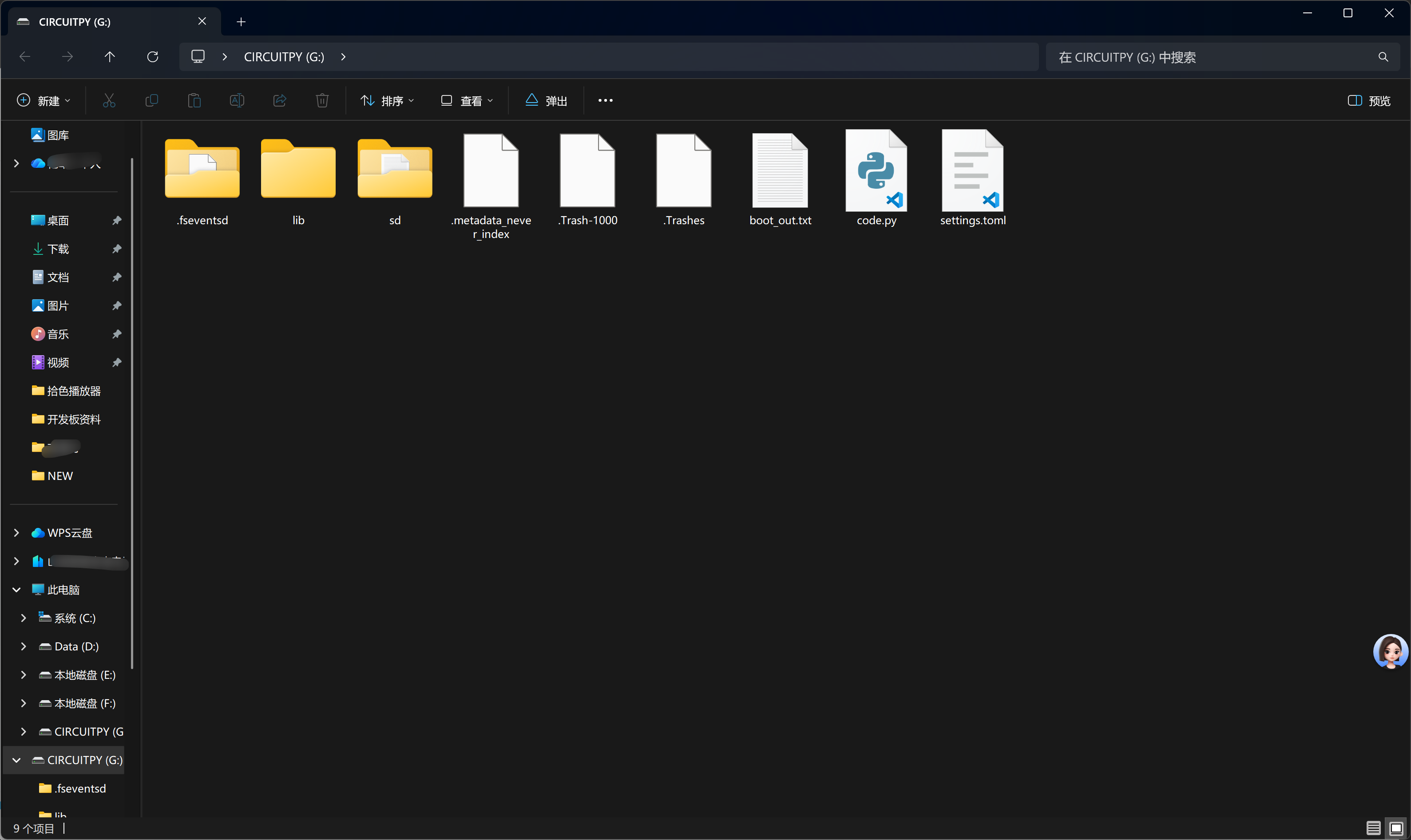This screenshot has height=840, width=1411.
Task: Click the Refresh icon beside address bar
Action: pos(152,56)
